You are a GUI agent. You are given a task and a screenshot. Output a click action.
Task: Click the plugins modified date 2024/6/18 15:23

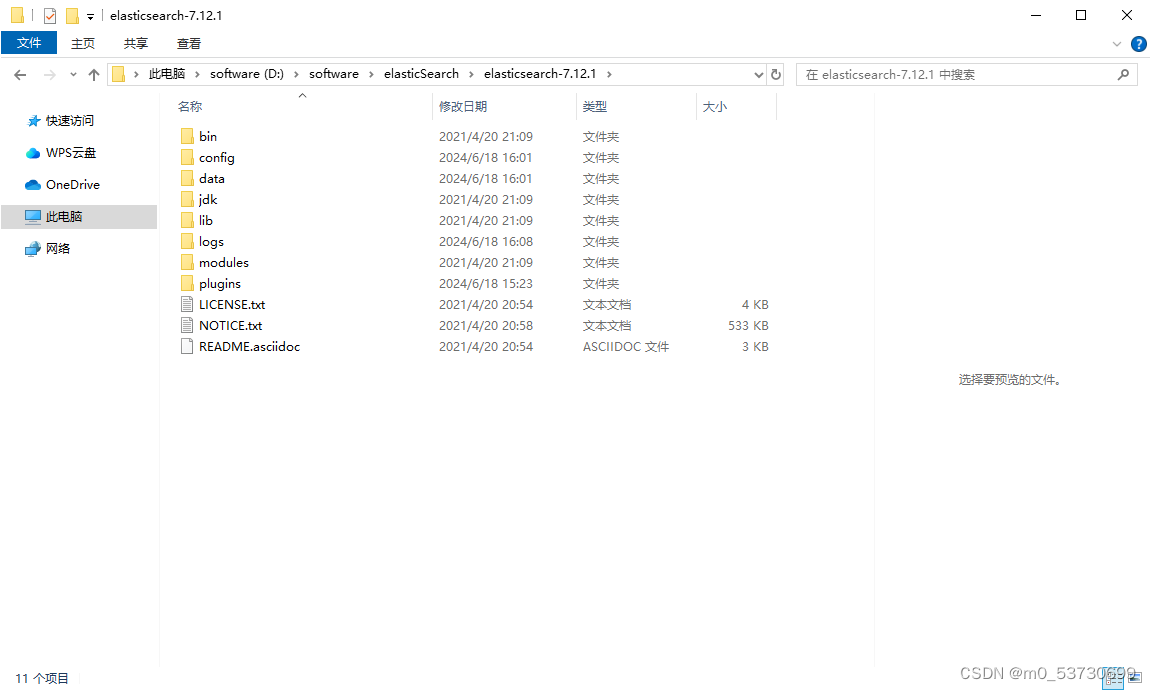point(486,283)
